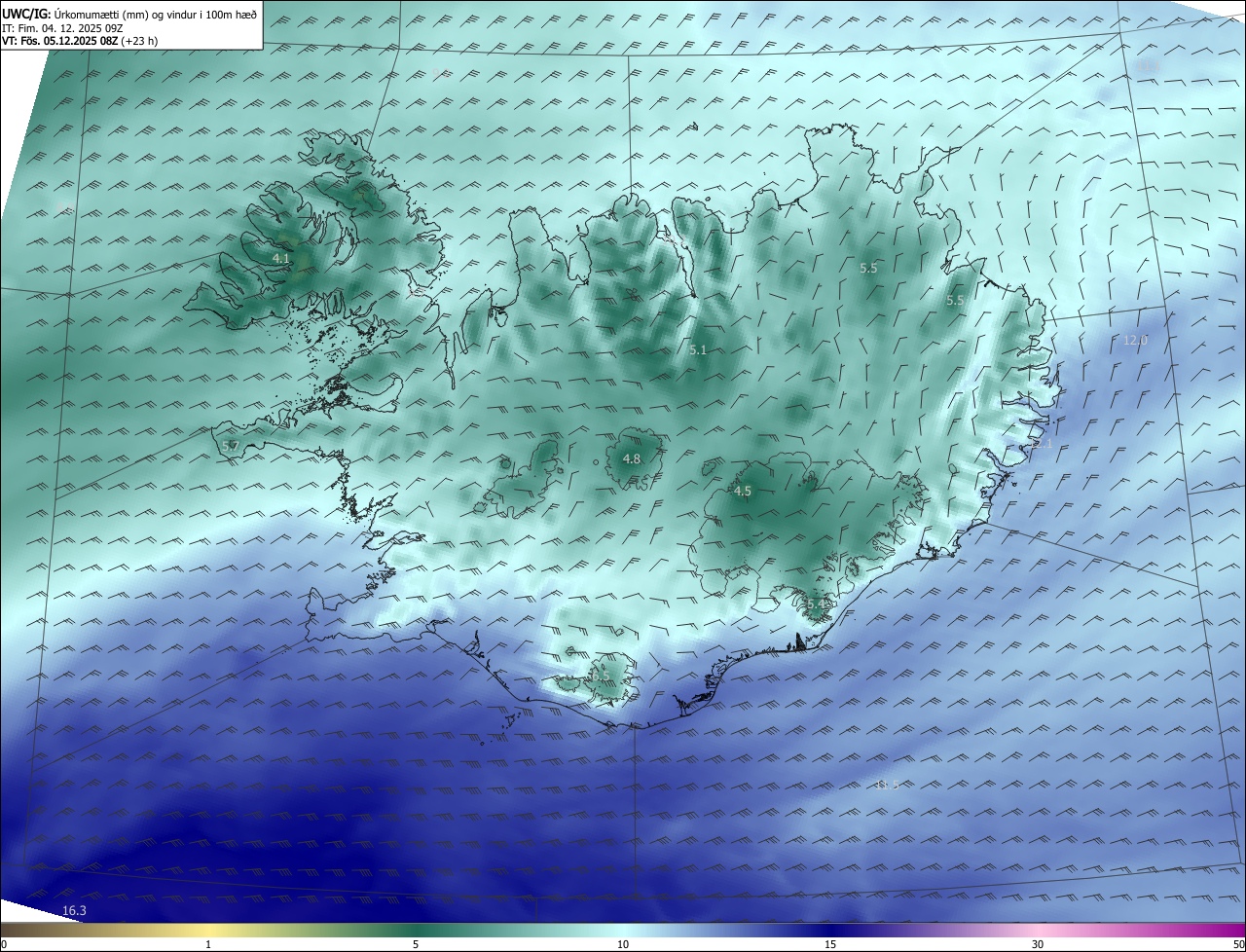Click the 5.4 value near the southeast coast
Image resolution: width=1246 pixels, height=952 pixels.
(x=816, y=604)
